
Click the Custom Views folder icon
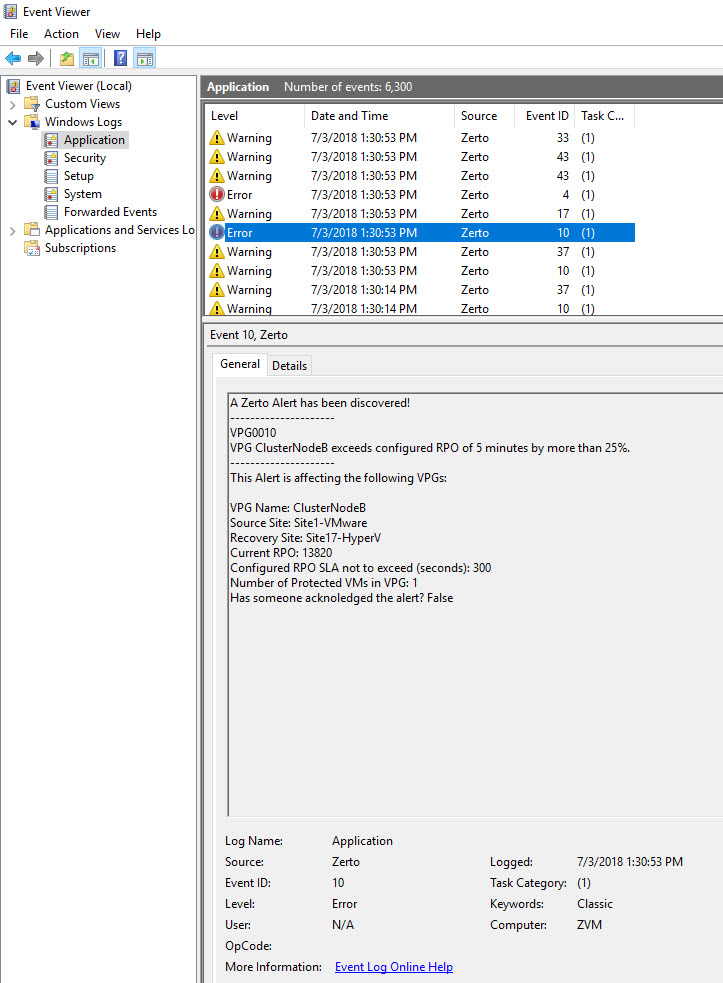(32, 104)
